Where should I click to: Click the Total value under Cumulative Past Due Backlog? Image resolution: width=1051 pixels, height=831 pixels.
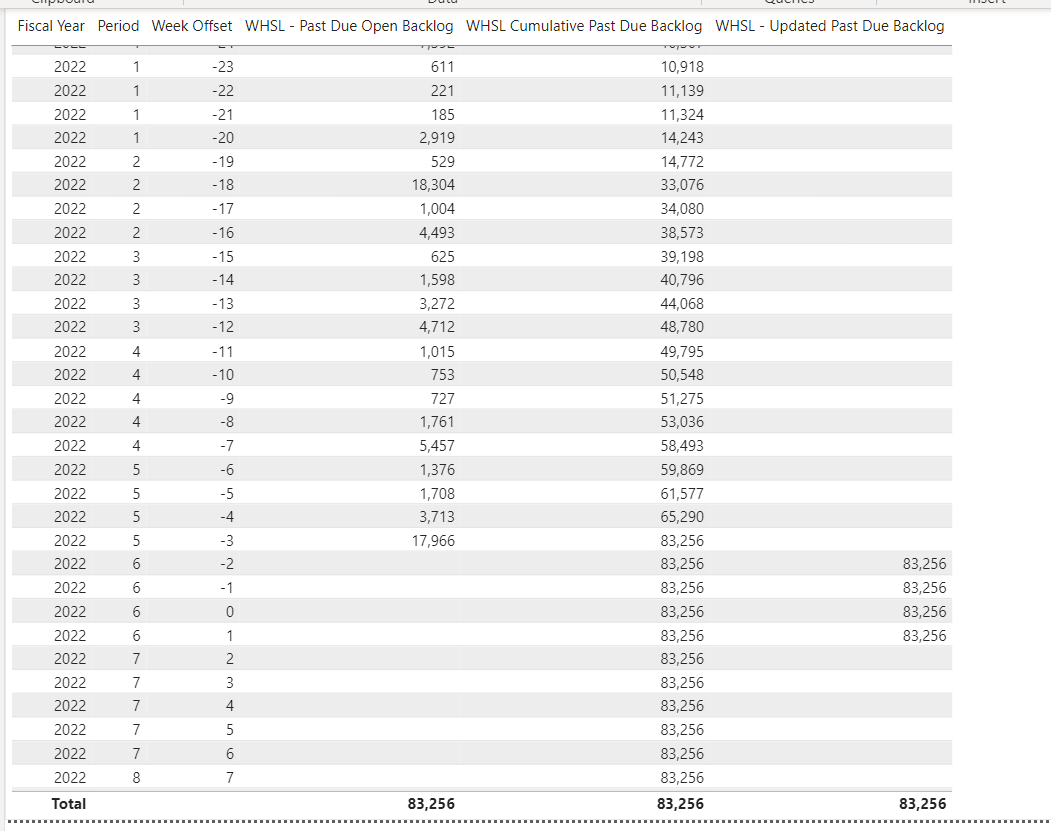click(680, 804)
